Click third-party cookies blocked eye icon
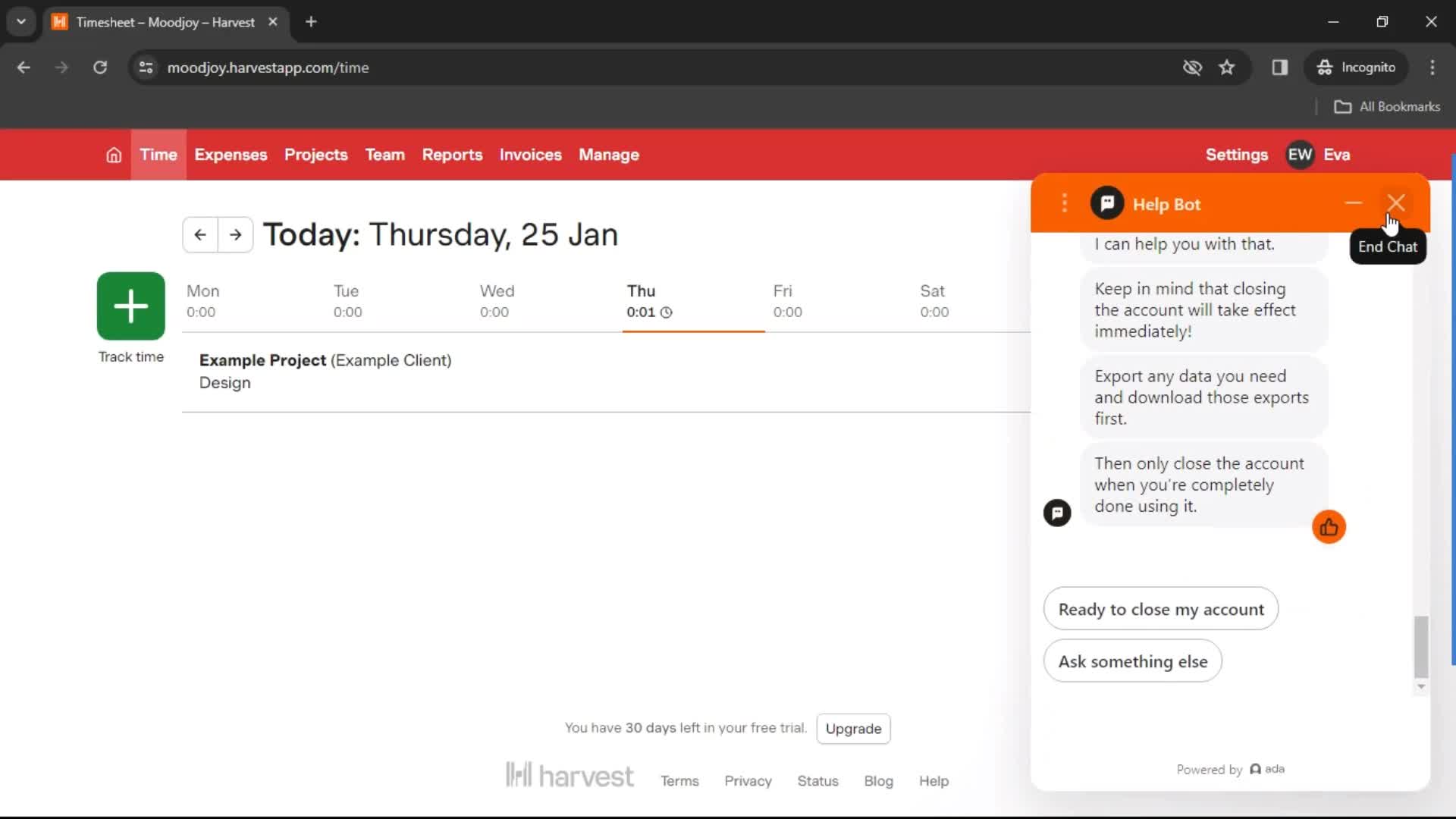Viewport: 1456px width, 819px height. (1192, 67)
